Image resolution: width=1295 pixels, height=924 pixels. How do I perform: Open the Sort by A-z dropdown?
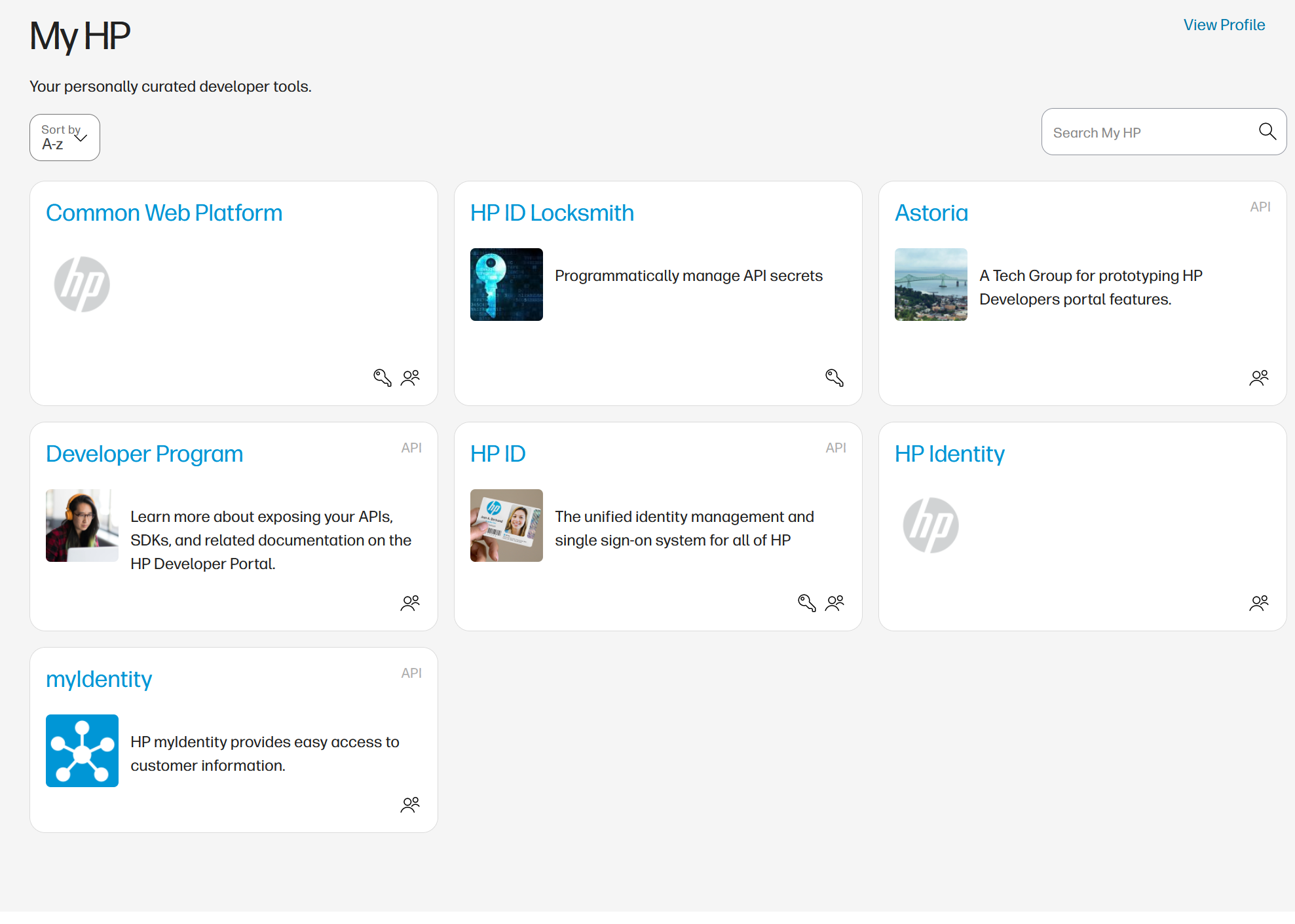coord(65,138)
